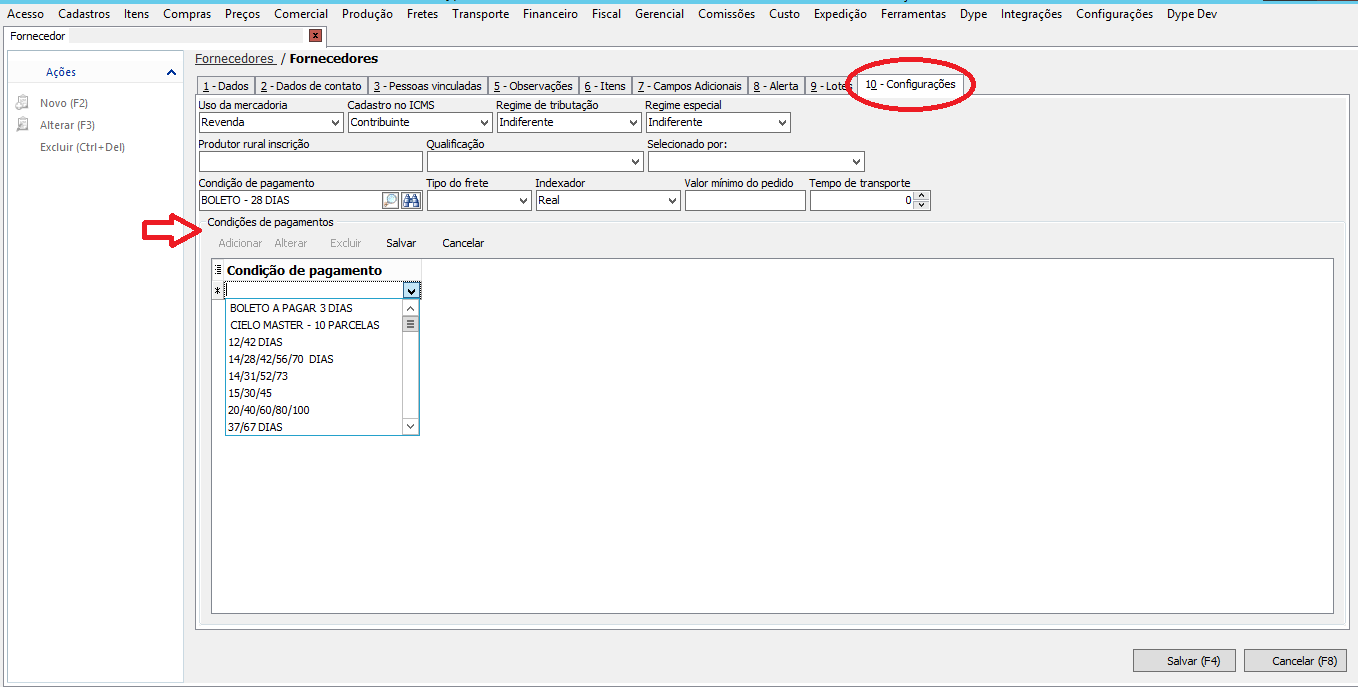
Task: Select 37/67 DIAS option
Action: click(x=314, y=427)
